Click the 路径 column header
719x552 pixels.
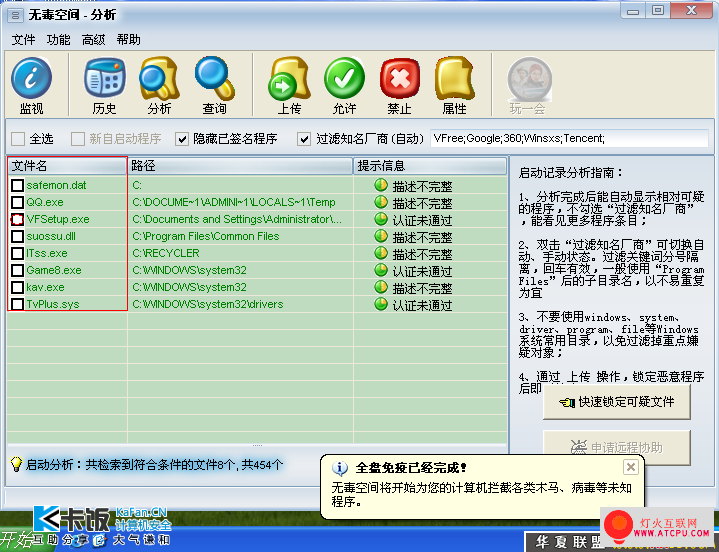coord(240,166)
